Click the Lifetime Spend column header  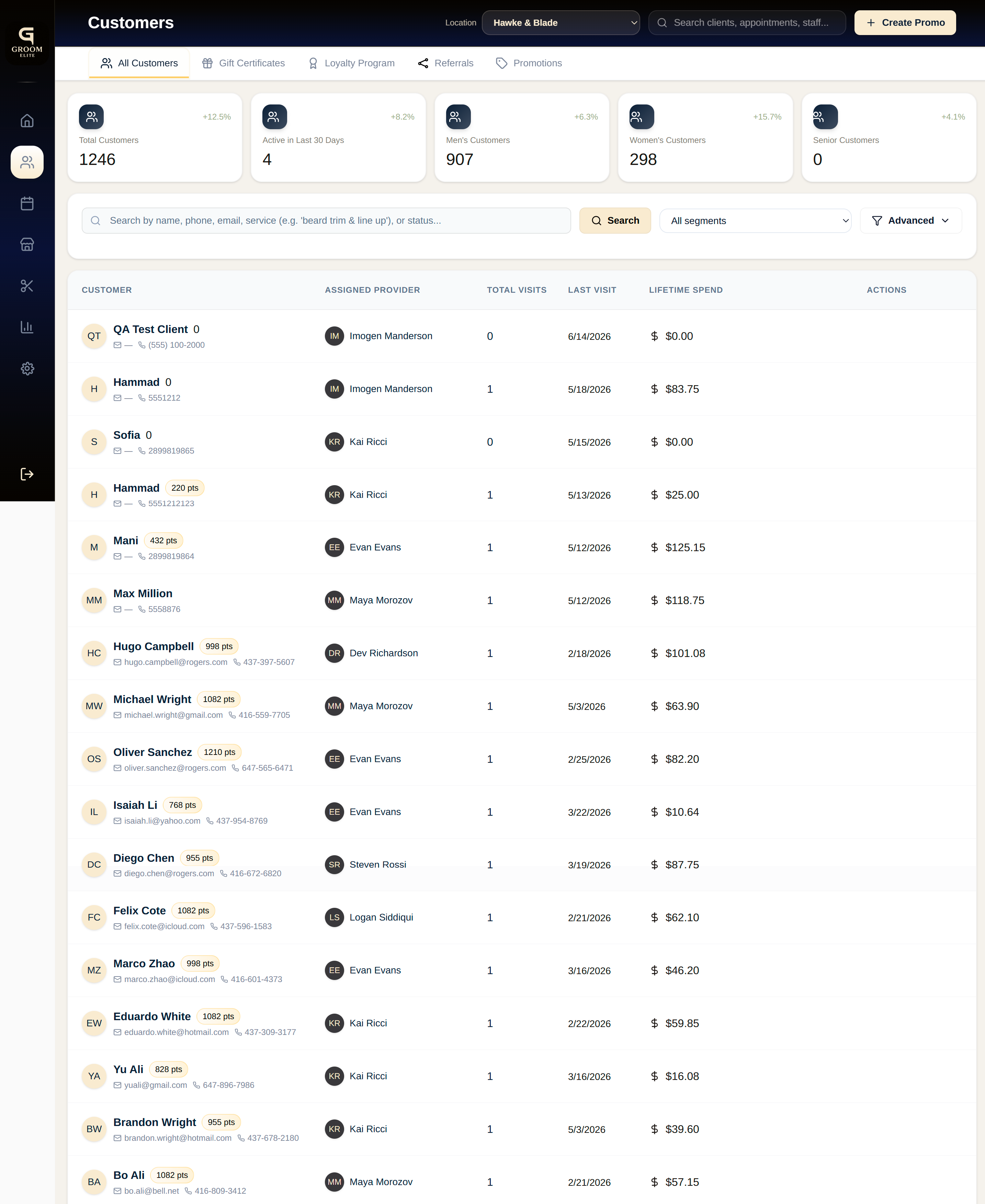point(686,290)
